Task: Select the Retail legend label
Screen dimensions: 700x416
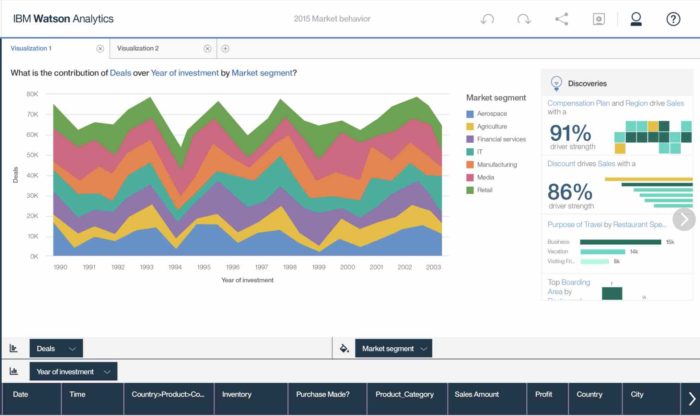Action: pyautogui.click(x=484, y=190)
